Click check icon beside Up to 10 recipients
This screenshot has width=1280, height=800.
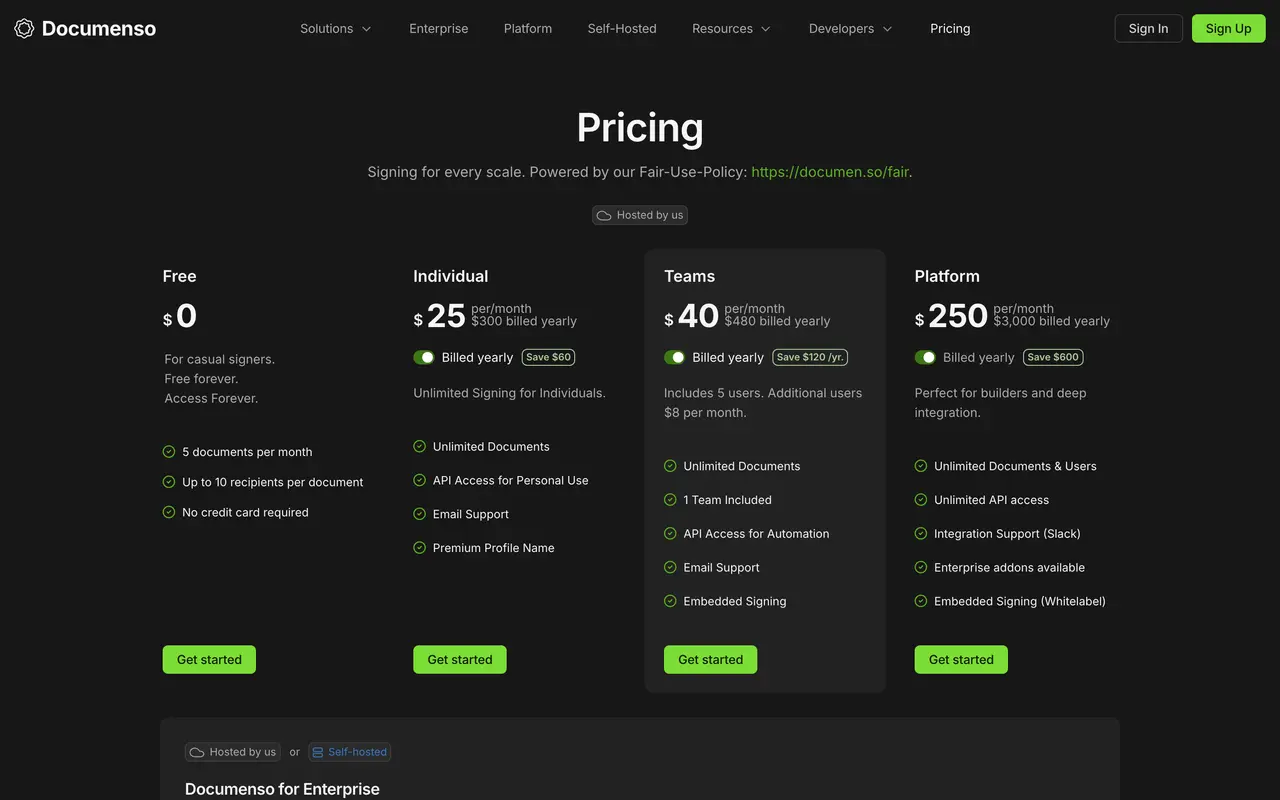pyautogui.click(x=169, y=482)
